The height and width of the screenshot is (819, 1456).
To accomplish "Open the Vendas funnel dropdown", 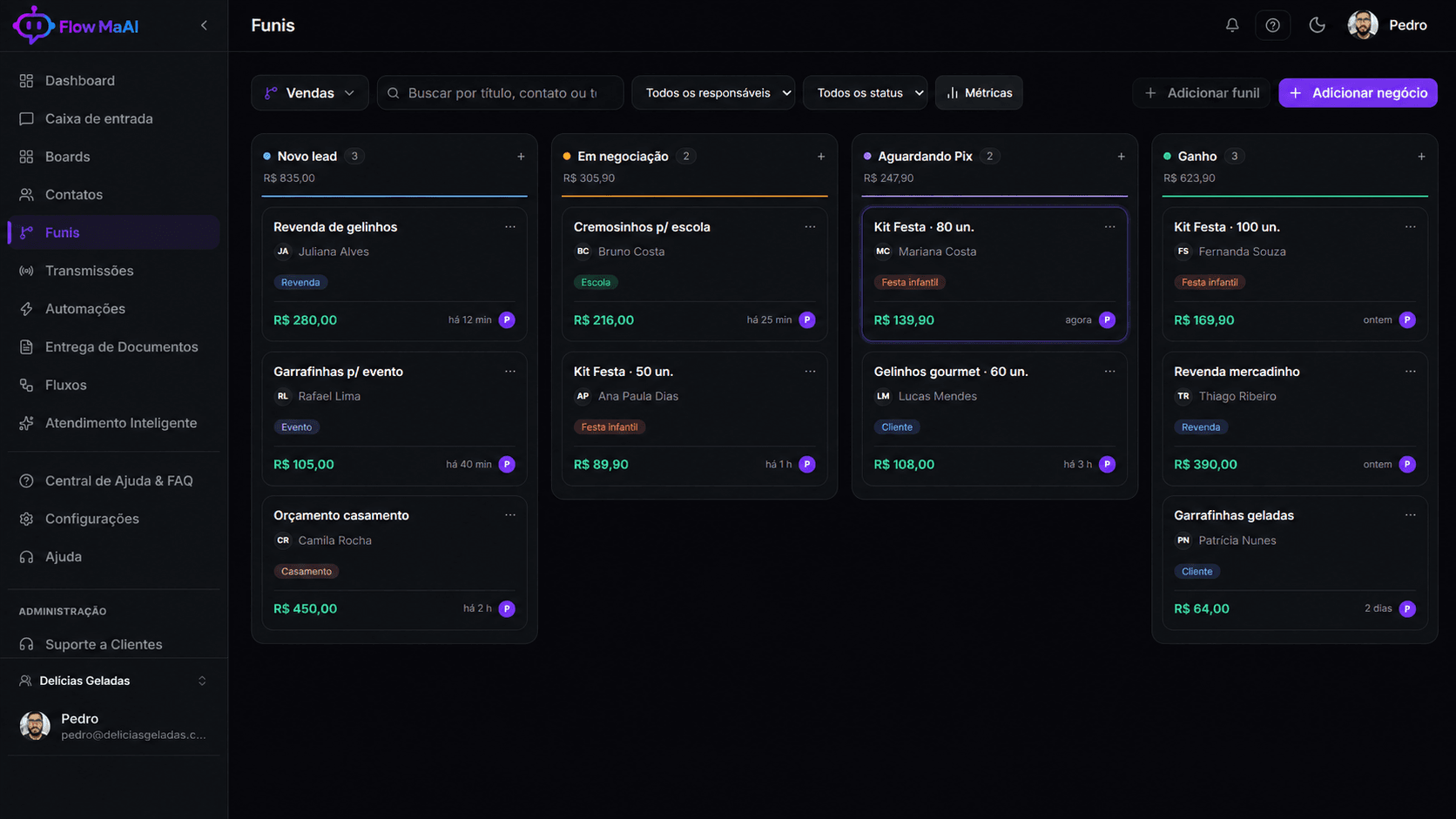I will 310,93.
